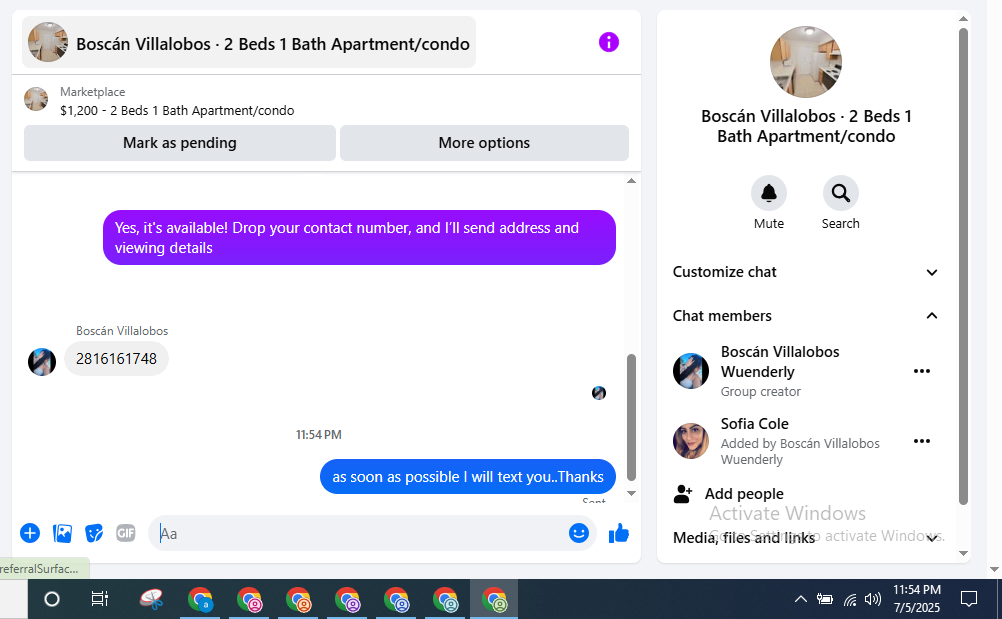Choose a sticker from the sticker icon
This screenshot has height=619, width=1002.
(x=94, y=533)
